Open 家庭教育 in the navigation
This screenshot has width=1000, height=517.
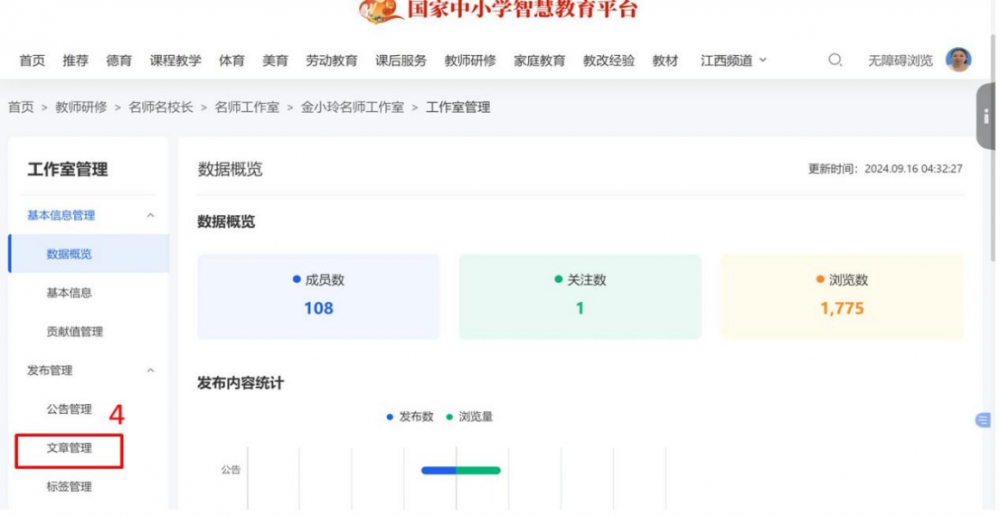(x=540, y=61)
